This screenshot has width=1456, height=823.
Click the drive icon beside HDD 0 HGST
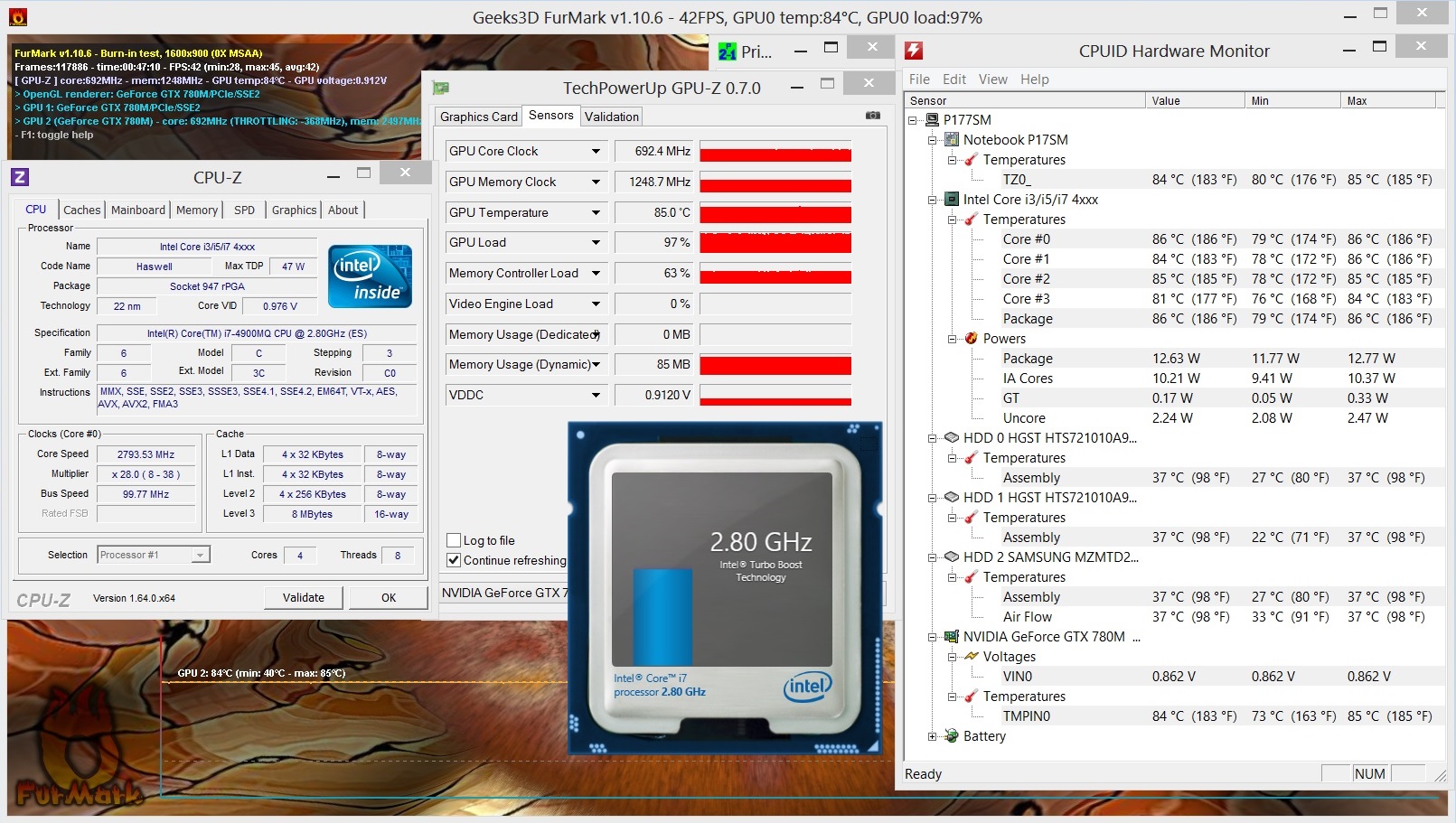tap(952, 437)
